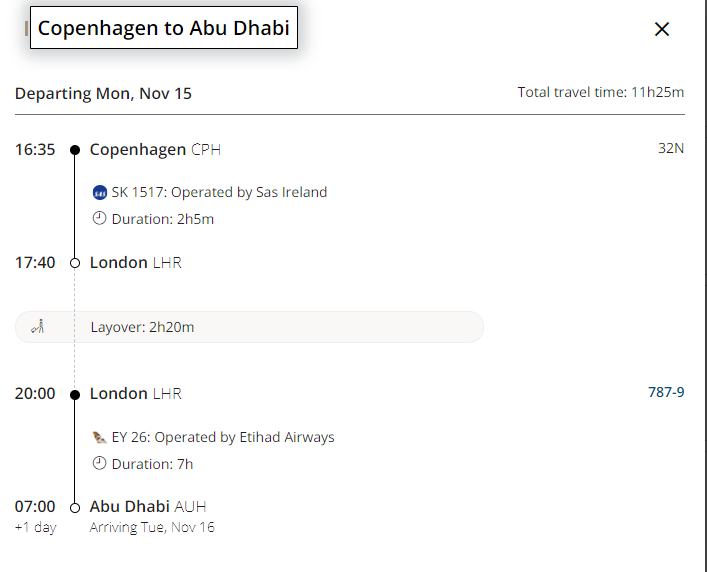This screenshot has height=572, width=707.
Task: Click the Total travel time: 11h25m label
Action: [x=601, y=92]
